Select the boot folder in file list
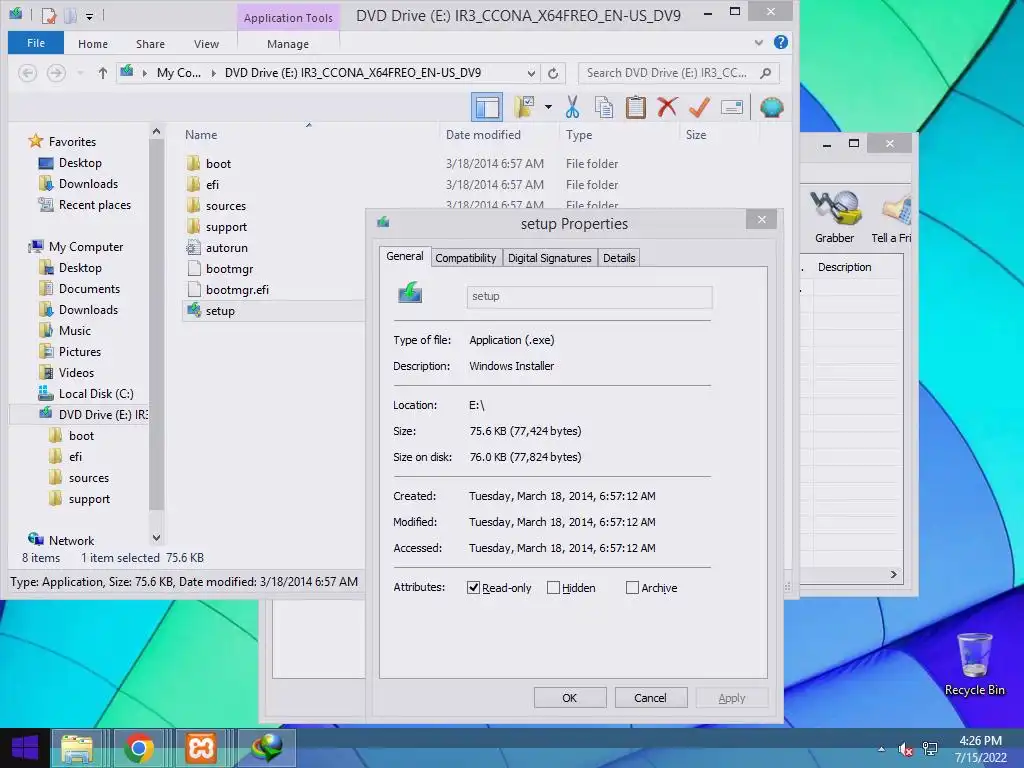The width and height of the screenshot is (1024, 768). (x=218, y=164)
